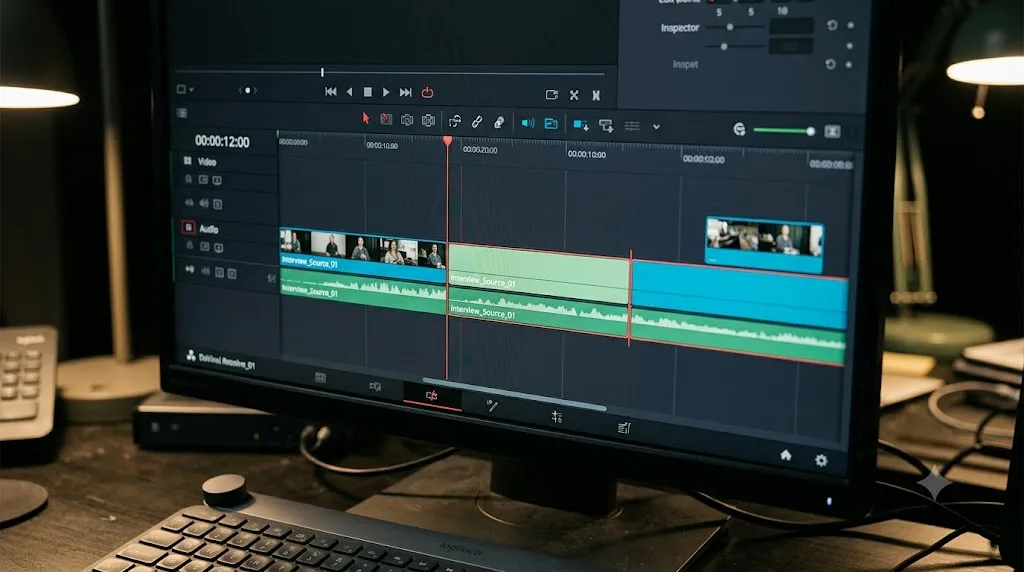
Task: Click the DaVinci Resolve project name label
Action: (x=227, y=361)
